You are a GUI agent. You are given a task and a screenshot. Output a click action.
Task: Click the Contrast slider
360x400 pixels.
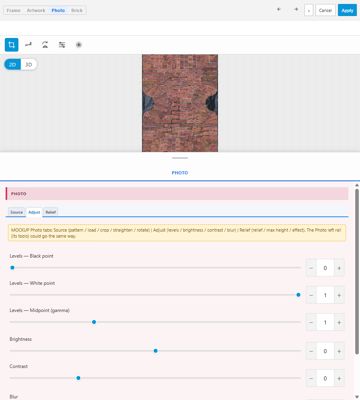(x=155, y=378)
